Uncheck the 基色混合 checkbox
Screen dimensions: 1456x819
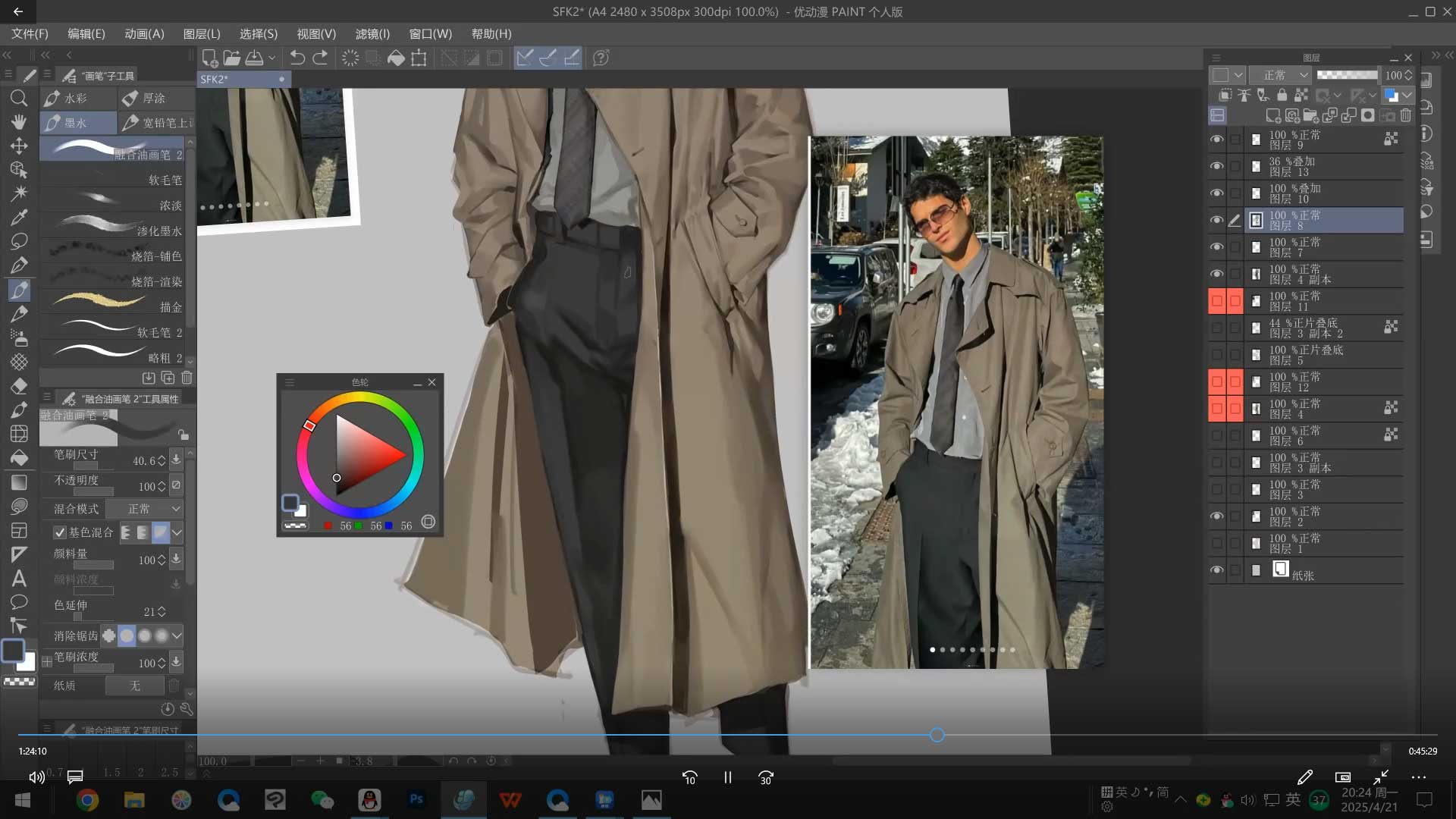tap(60, 532)
